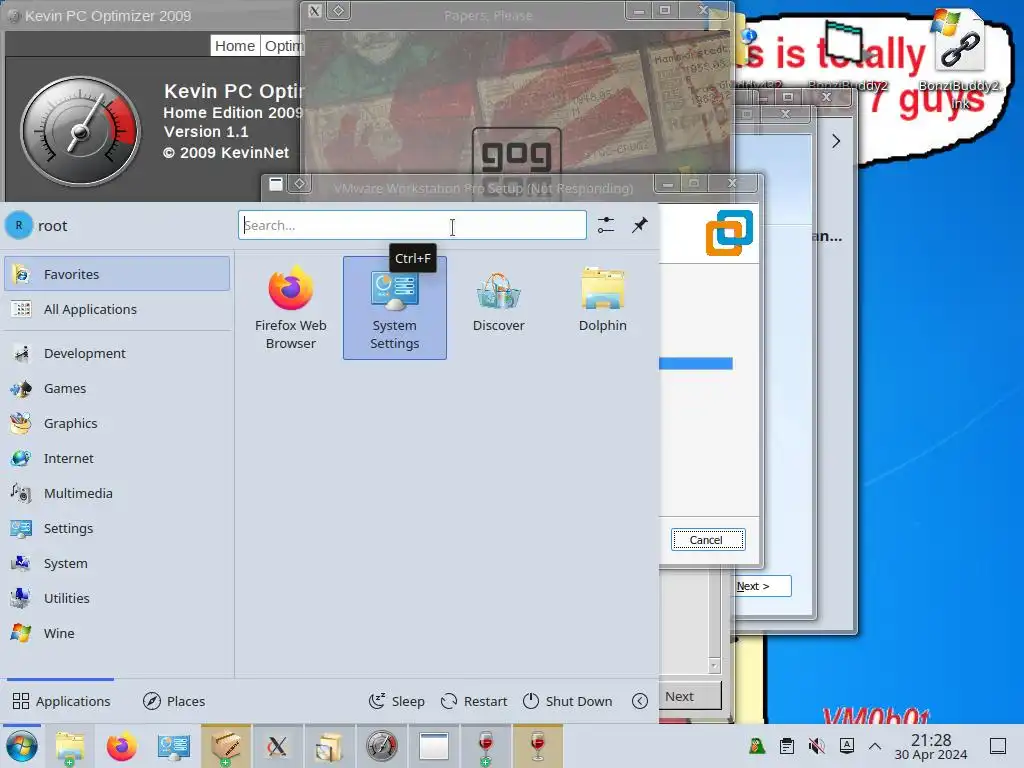Click the launcher Search field
The image size is (1024, 768).
(412, 225)
